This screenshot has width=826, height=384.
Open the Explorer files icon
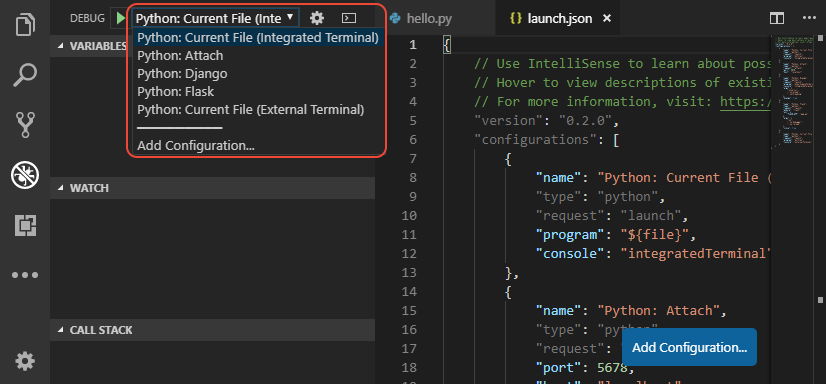click(x=25, y=25)
